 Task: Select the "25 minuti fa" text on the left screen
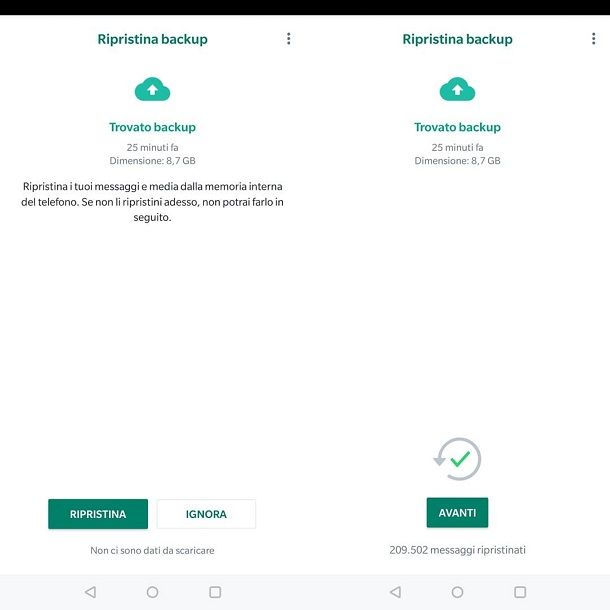(x=152, y=147)
